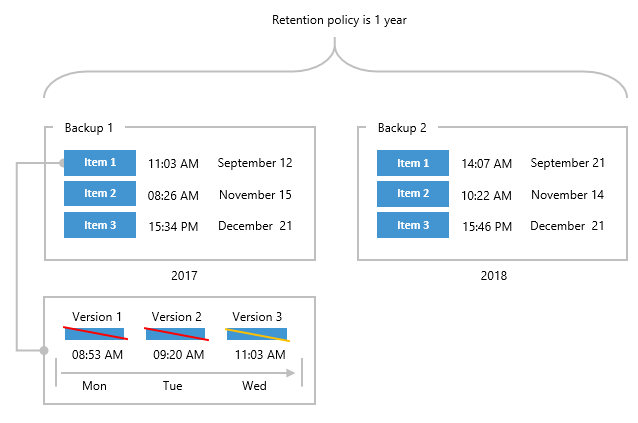638x423 pixels.
Task: Click the Version 3 bar with yellow line
Action: (257, 333)
